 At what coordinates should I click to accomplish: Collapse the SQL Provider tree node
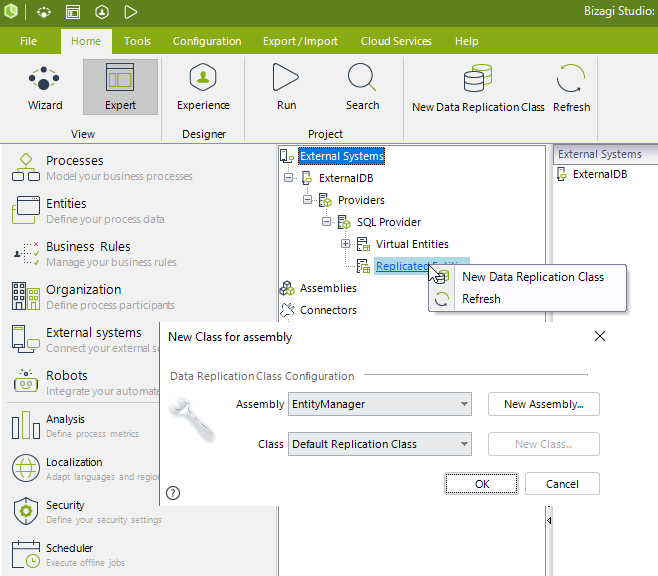tap(326, 222)
